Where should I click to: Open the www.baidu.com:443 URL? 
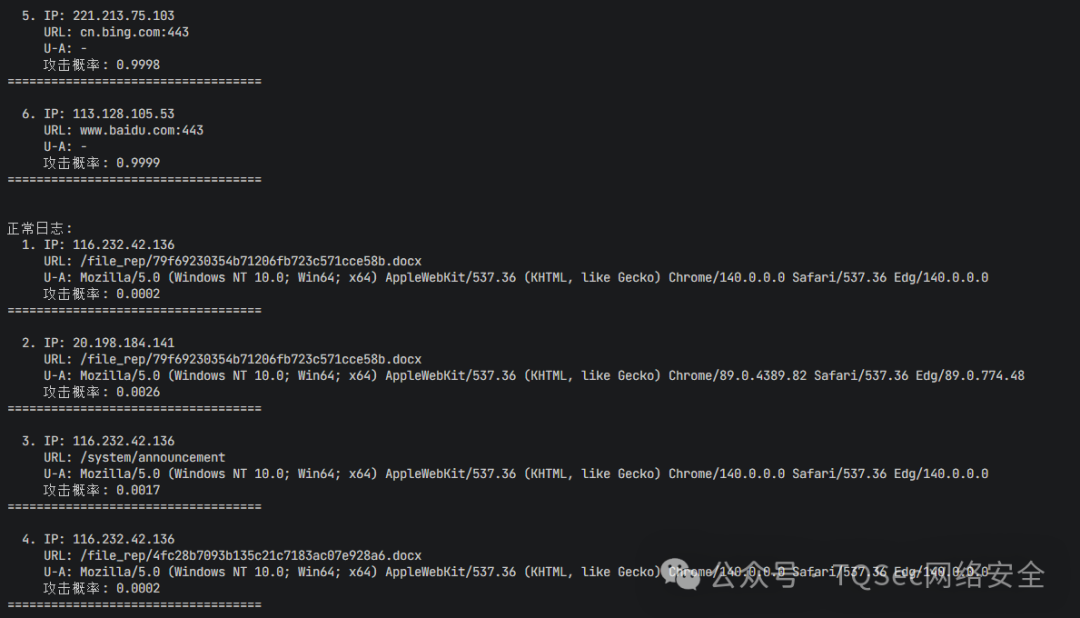click(141, 130)
